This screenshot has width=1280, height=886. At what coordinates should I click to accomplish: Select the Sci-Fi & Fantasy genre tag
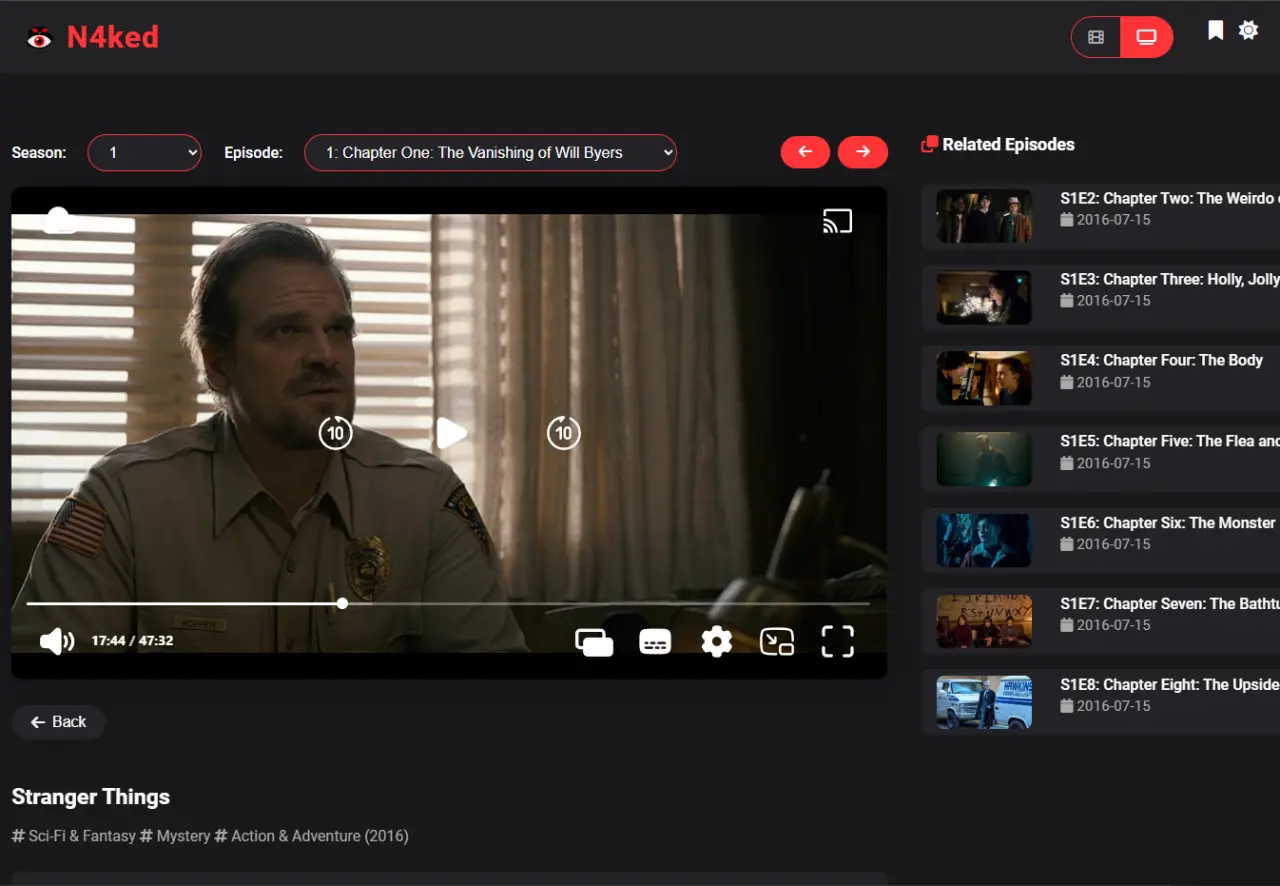(x=74, y=836)
